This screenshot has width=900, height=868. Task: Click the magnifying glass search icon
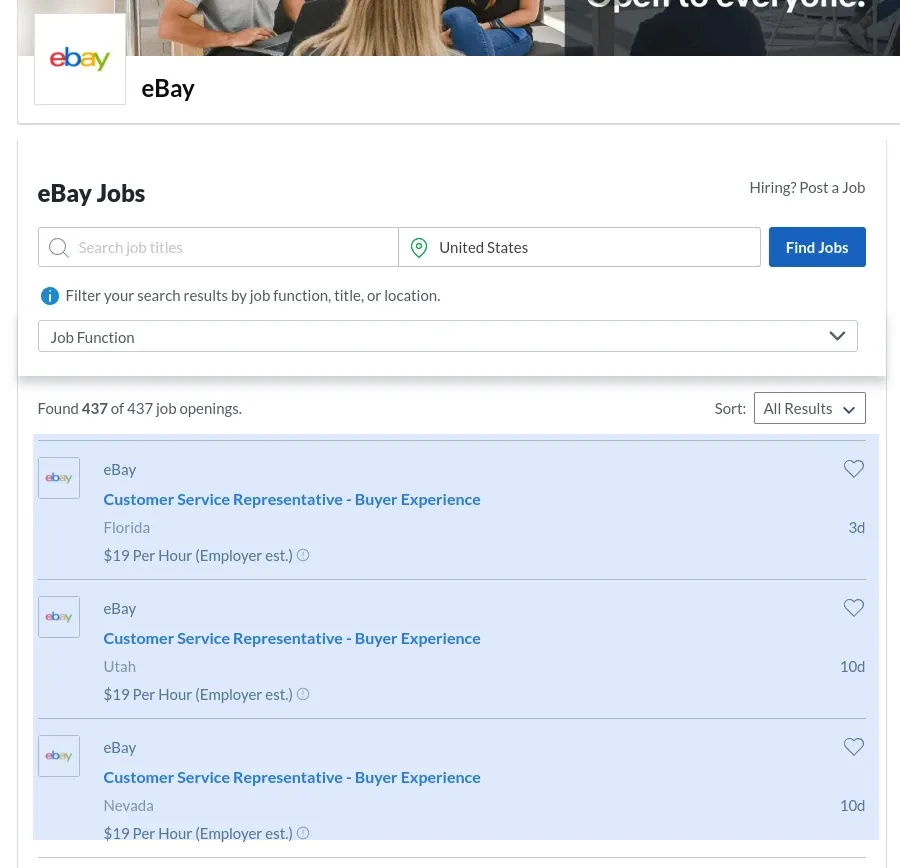[59, 247]
